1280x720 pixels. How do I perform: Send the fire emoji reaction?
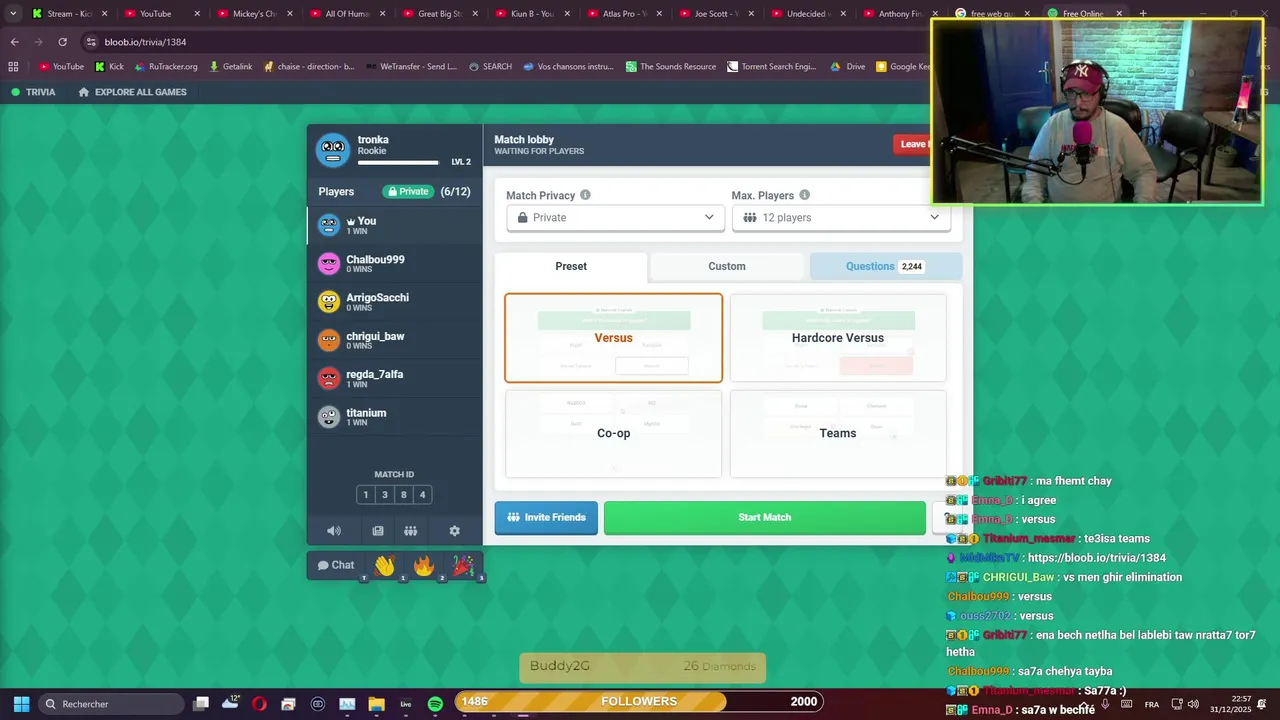(424, 566)
